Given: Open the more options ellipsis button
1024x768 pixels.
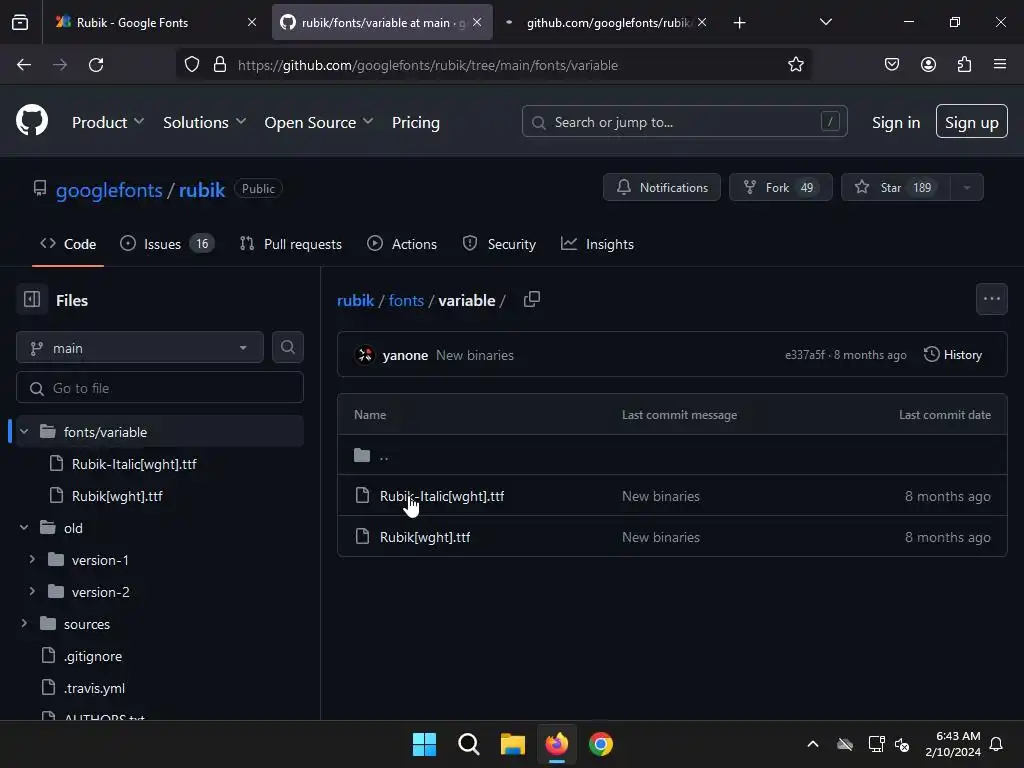Looking at the screenshot, I should (991, 299).
